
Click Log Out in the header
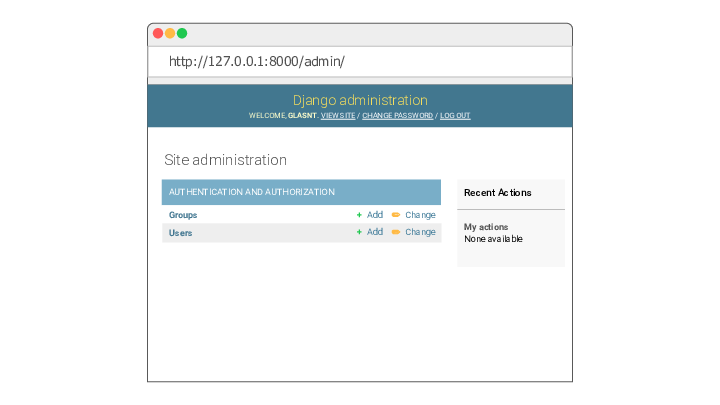pos(455,116)
